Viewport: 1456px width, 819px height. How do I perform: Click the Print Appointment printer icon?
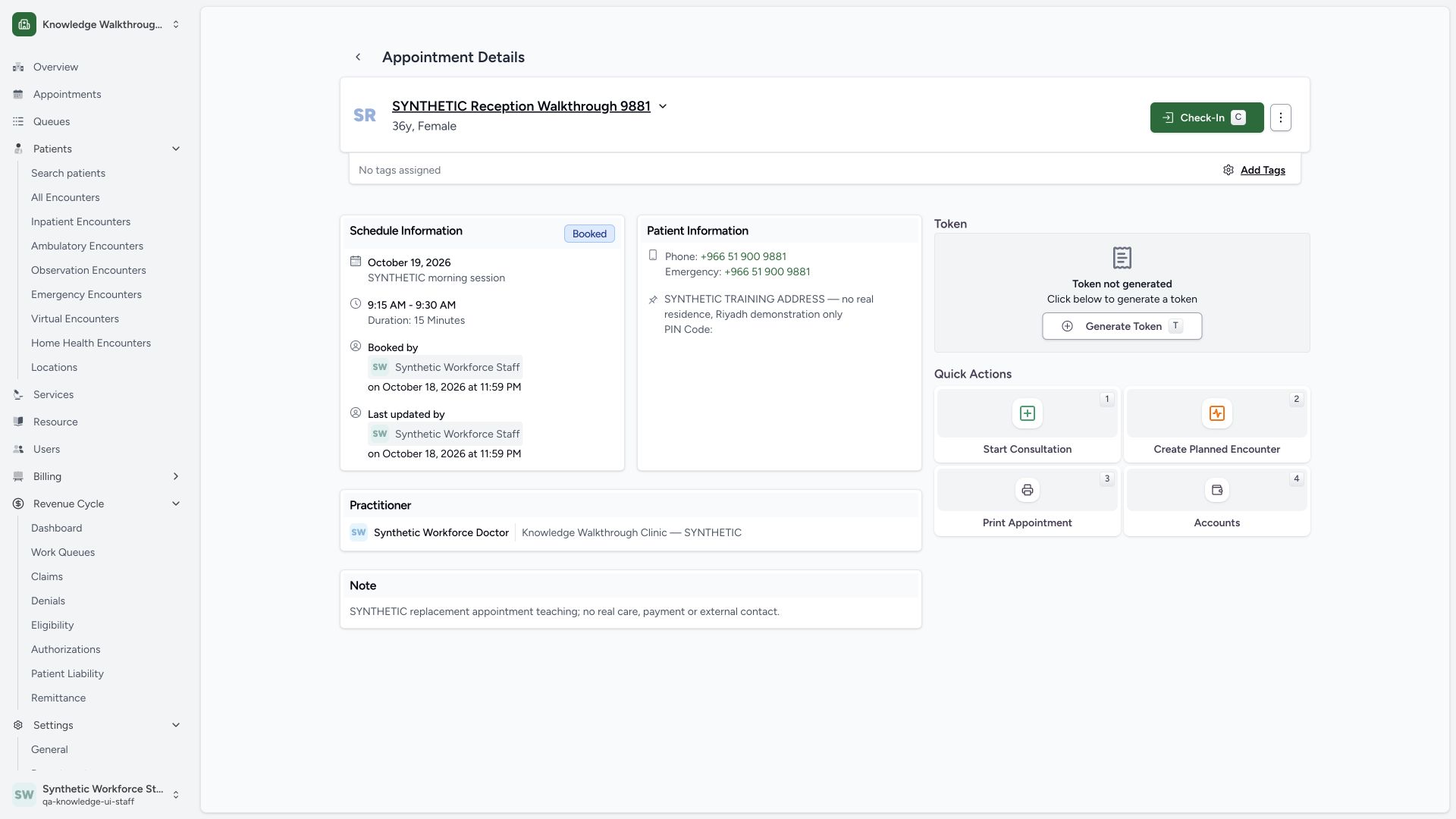[x=1028, y=490]
